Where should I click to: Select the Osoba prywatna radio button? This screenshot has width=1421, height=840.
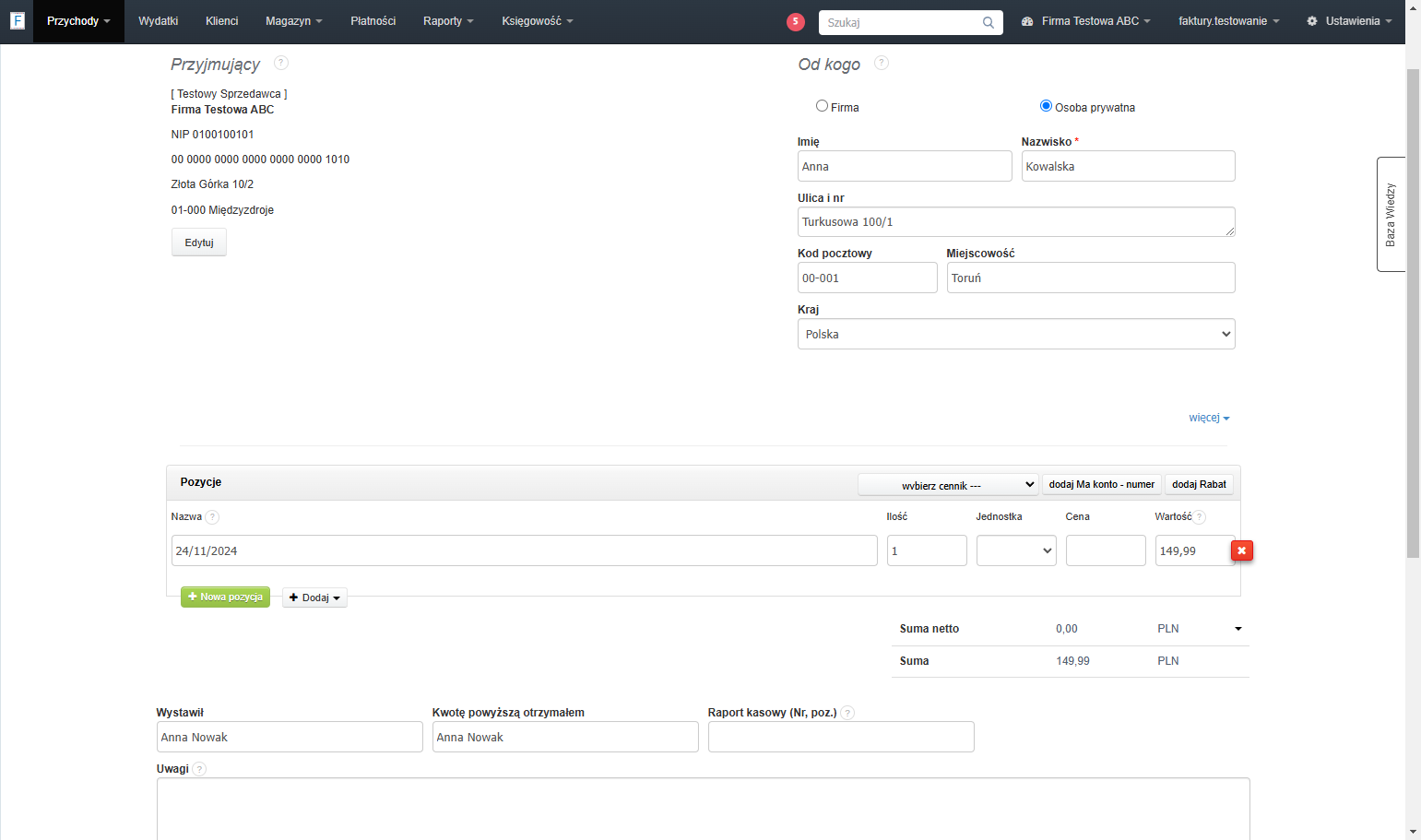click(x=1046, y=106)
